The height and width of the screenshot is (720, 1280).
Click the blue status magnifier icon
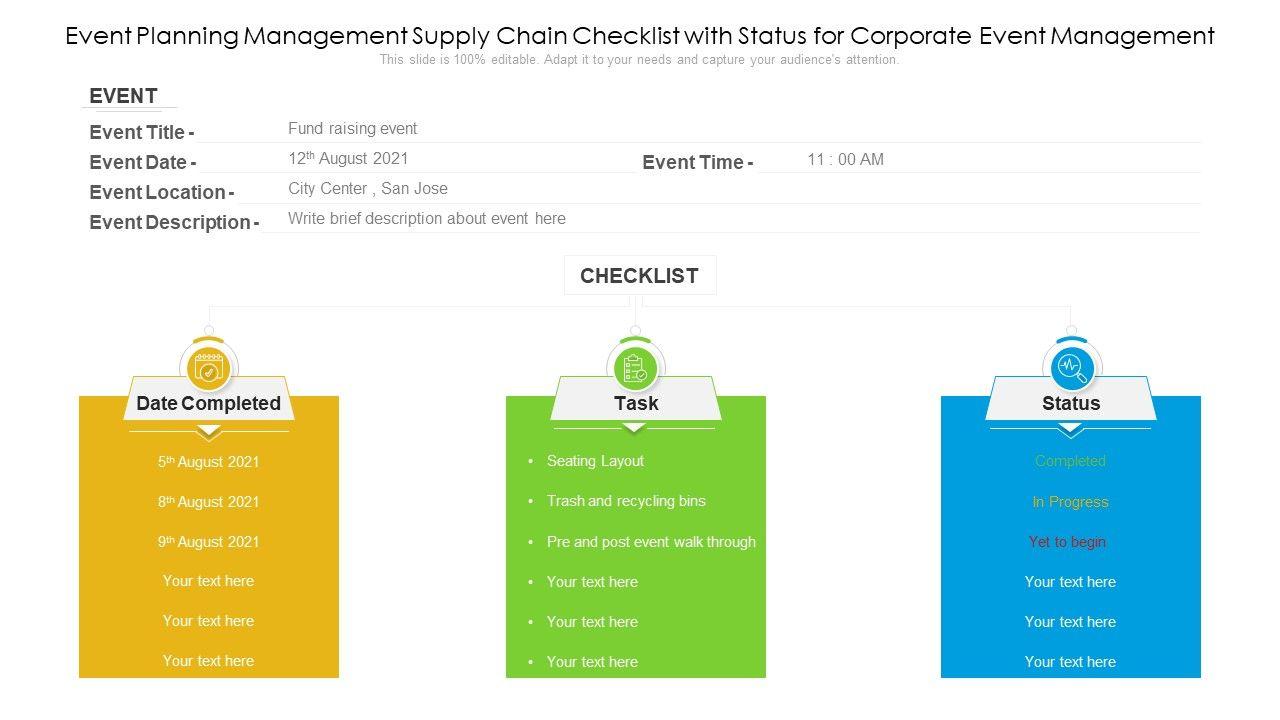pos(1071,369)
